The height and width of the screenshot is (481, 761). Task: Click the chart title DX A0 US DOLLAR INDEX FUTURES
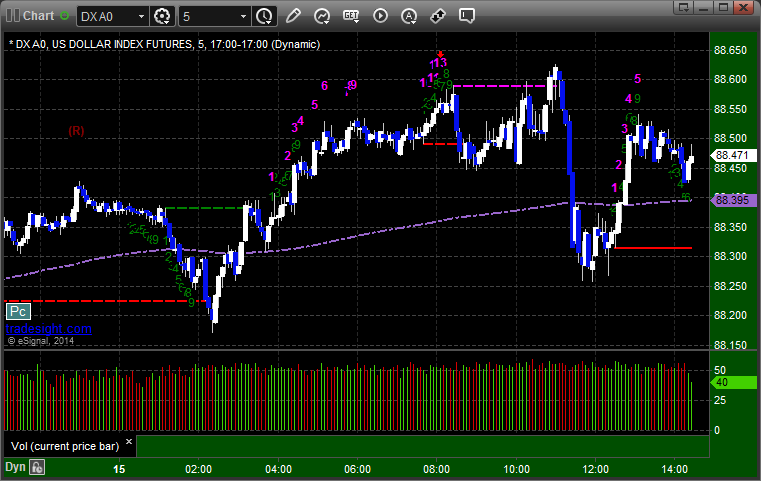coord(165,44)
